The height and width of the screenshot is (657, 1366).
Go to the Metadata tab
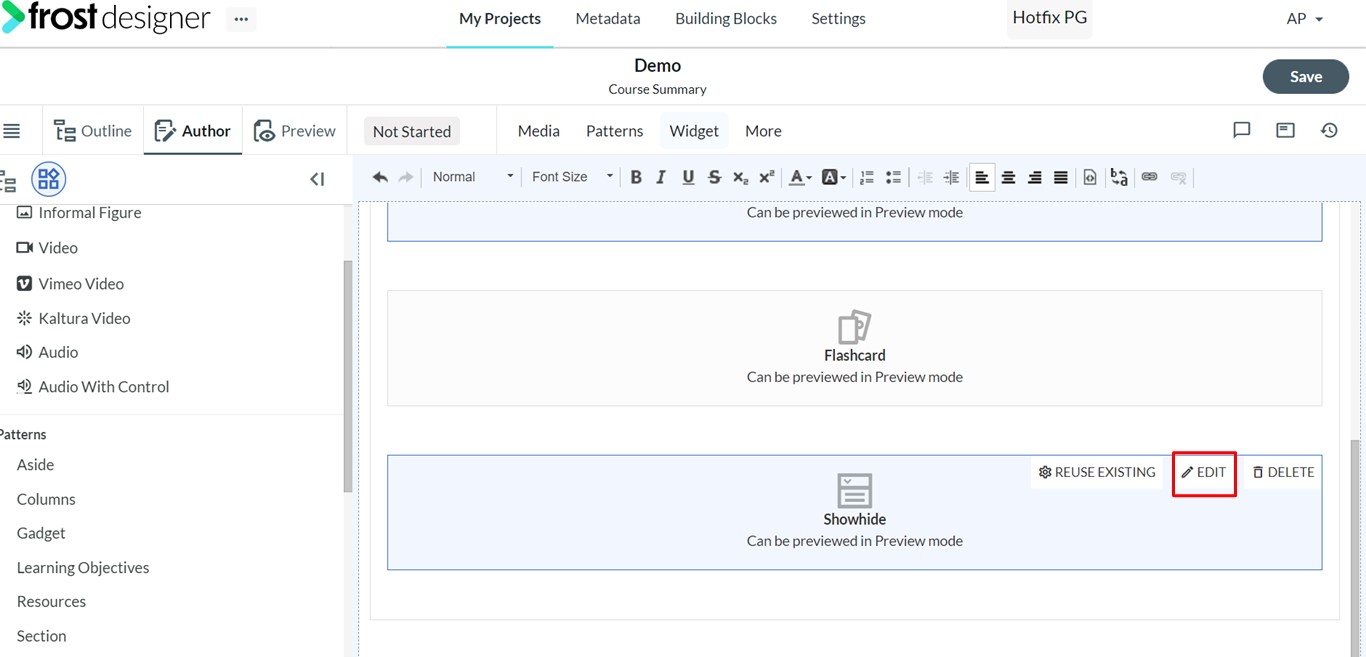(x=608, y=19)
